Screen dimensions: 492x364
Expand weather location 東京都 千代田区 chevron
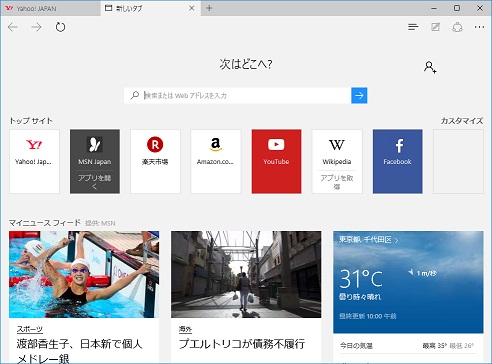coord(396,240)
